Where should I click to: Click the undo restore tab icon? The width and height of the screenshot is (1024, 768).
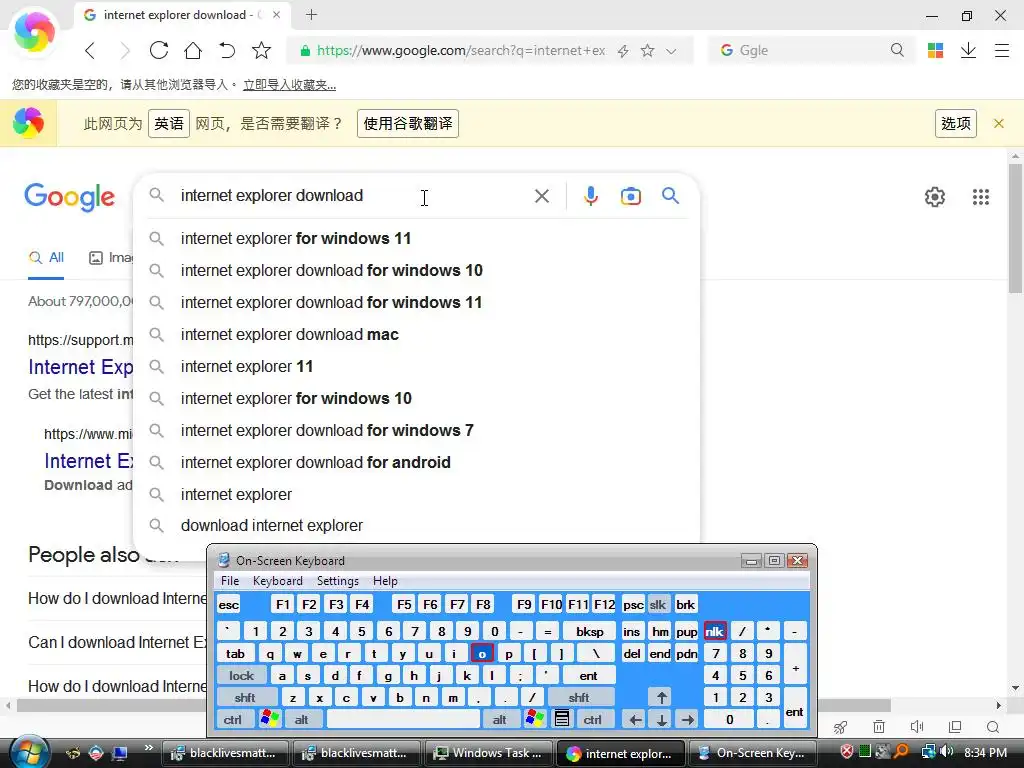(x=227, y=50)
